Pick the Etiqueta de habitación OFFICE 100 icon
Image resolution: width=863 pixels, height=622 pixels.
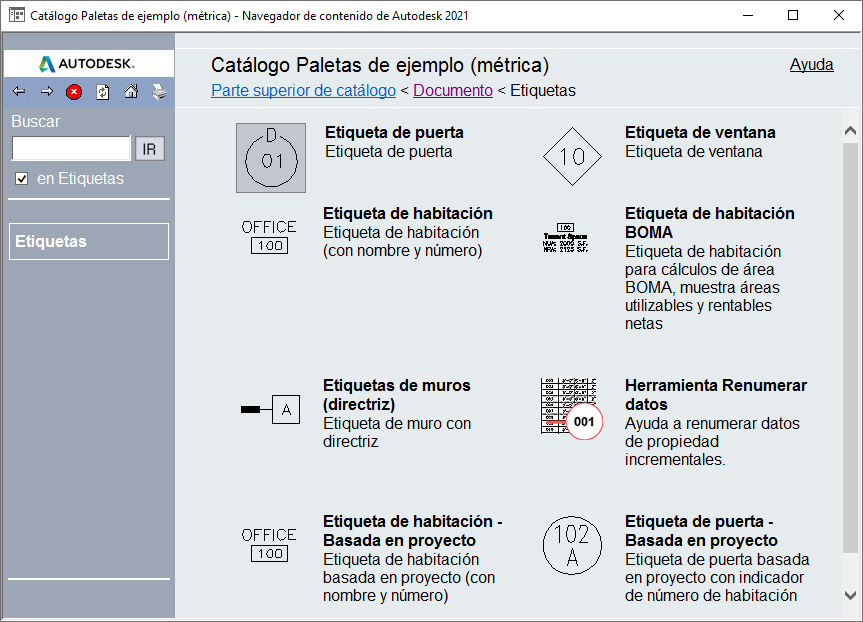tap(269, 237)
